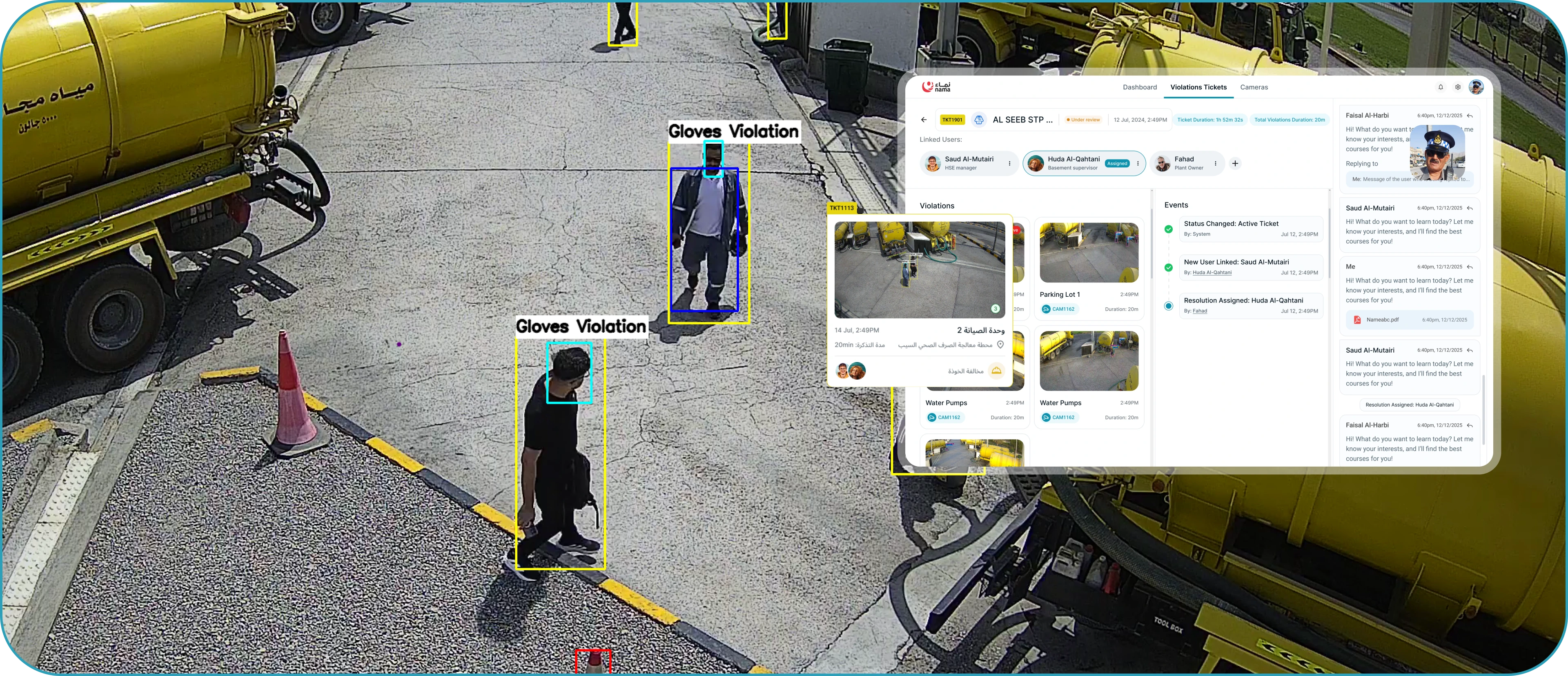1568x676 pixels.
Task: Click the Under review status badge
Action: (x=1083, y=120)
